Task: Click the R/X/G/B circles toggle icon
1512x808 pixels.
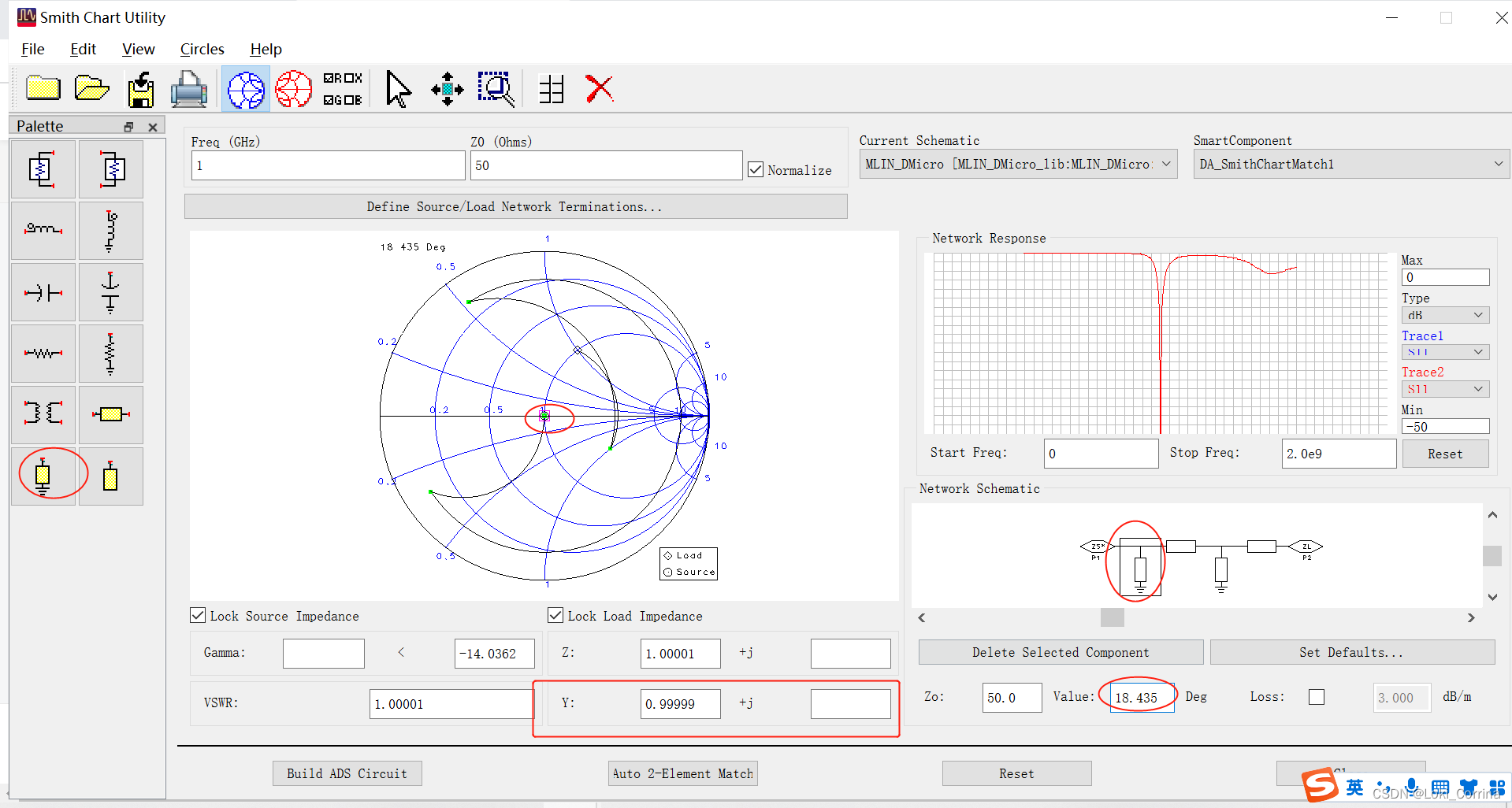Action: (x=343, y=89)
